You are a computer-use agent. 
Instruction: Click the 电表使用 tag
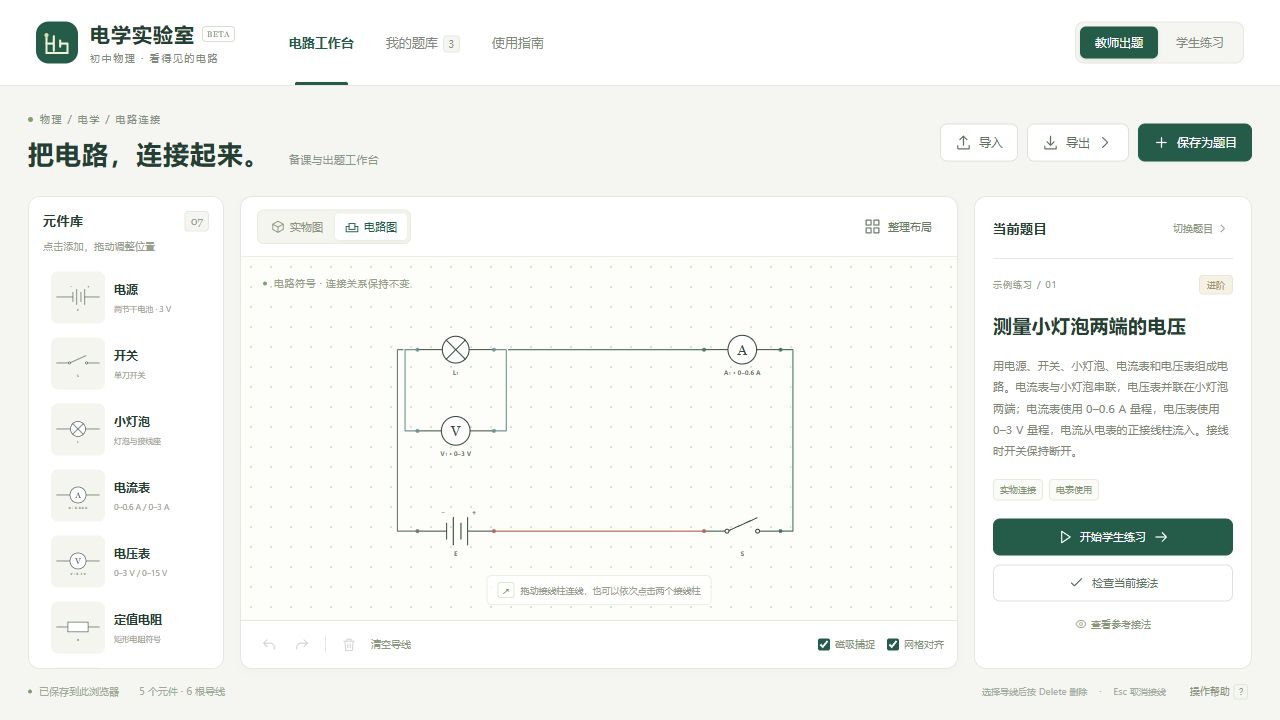[1074, 490]
